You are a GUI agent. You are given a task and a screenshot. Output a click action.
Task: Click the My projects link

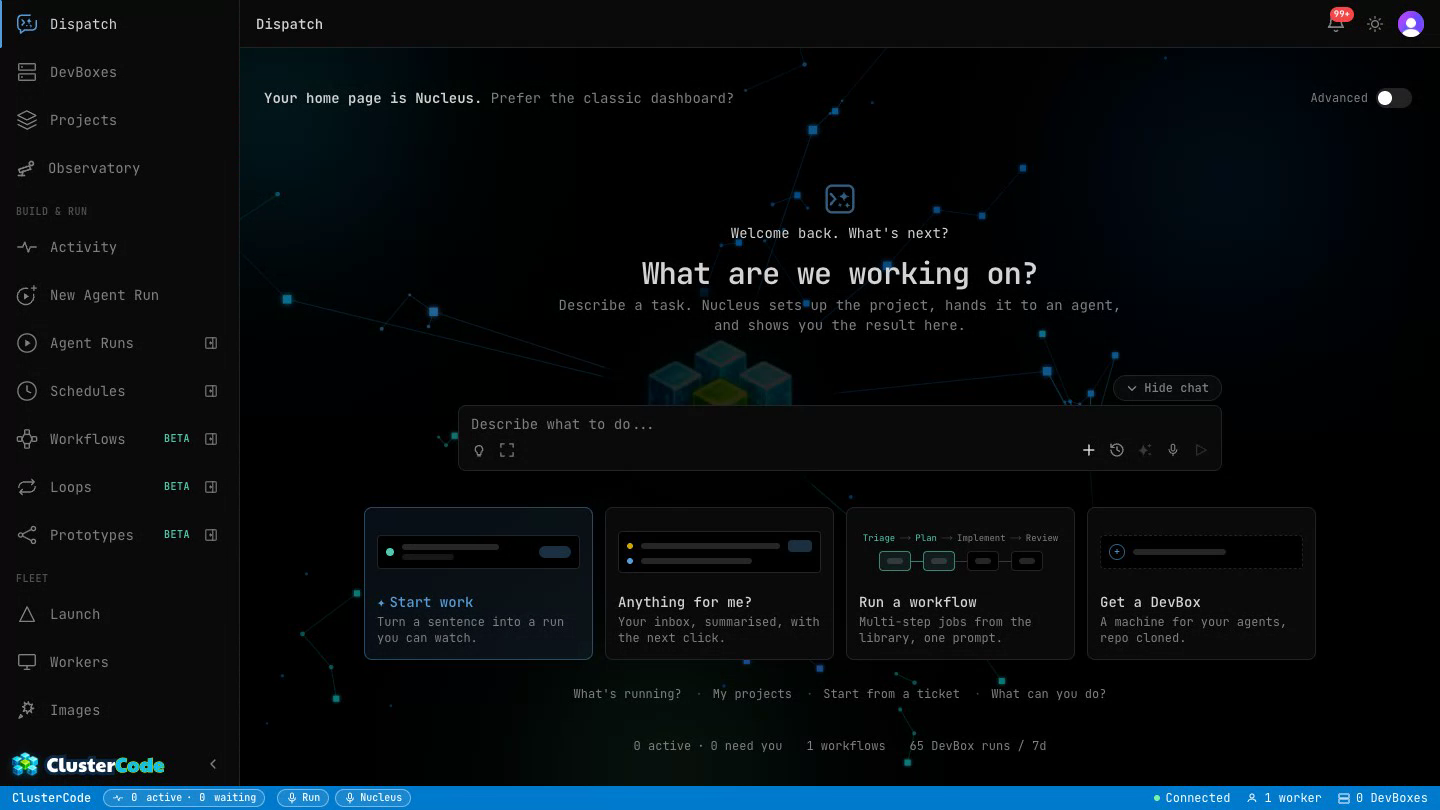tap(752, 694)
